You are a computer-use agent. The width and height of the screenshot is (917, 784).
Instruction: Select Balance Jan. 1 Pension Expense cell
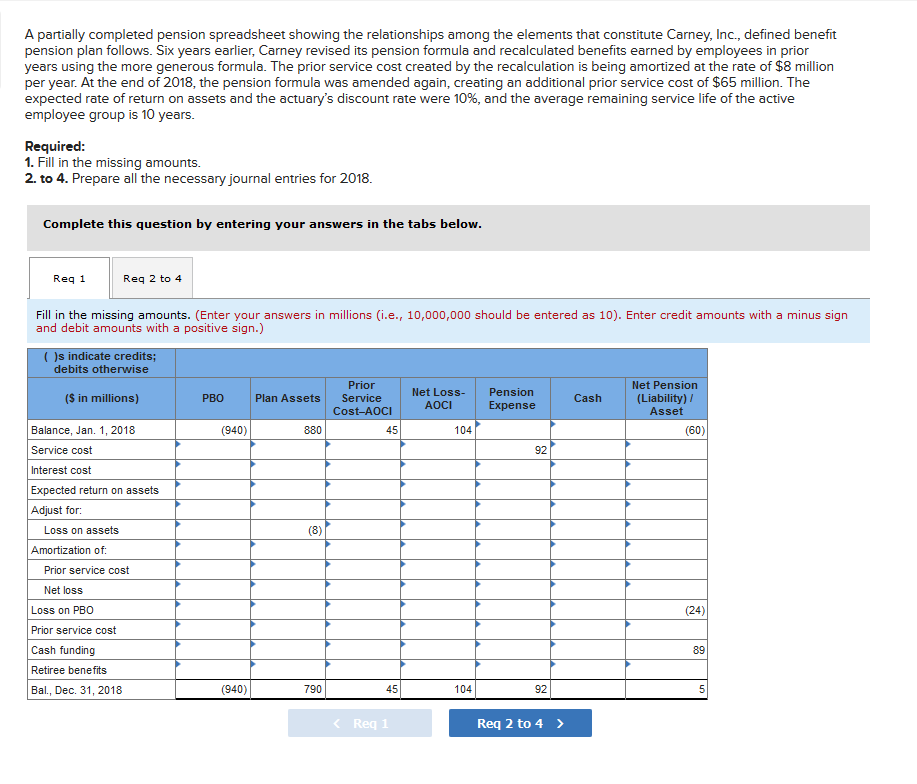coord(512,430)
